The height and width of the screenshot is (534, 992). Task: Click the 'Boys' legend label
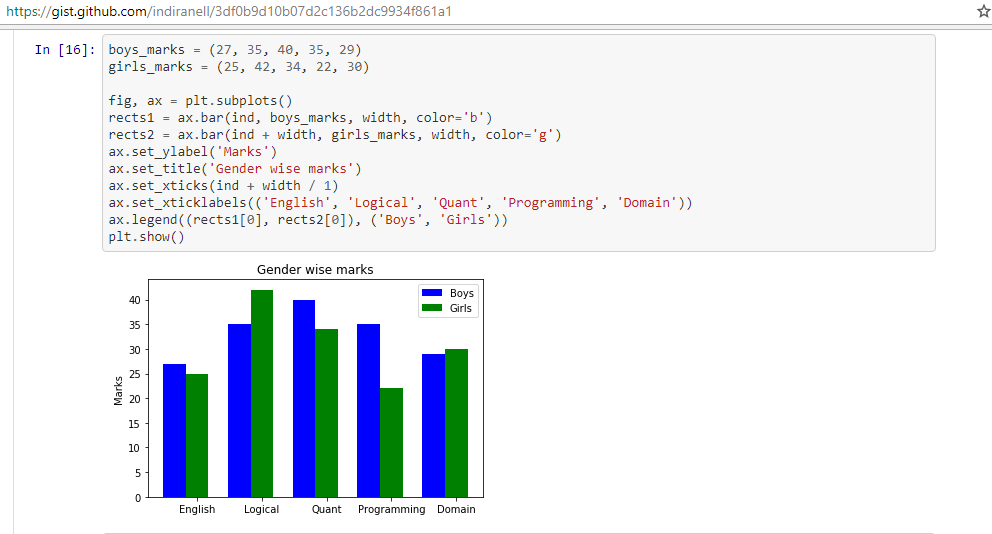(462, 293)
